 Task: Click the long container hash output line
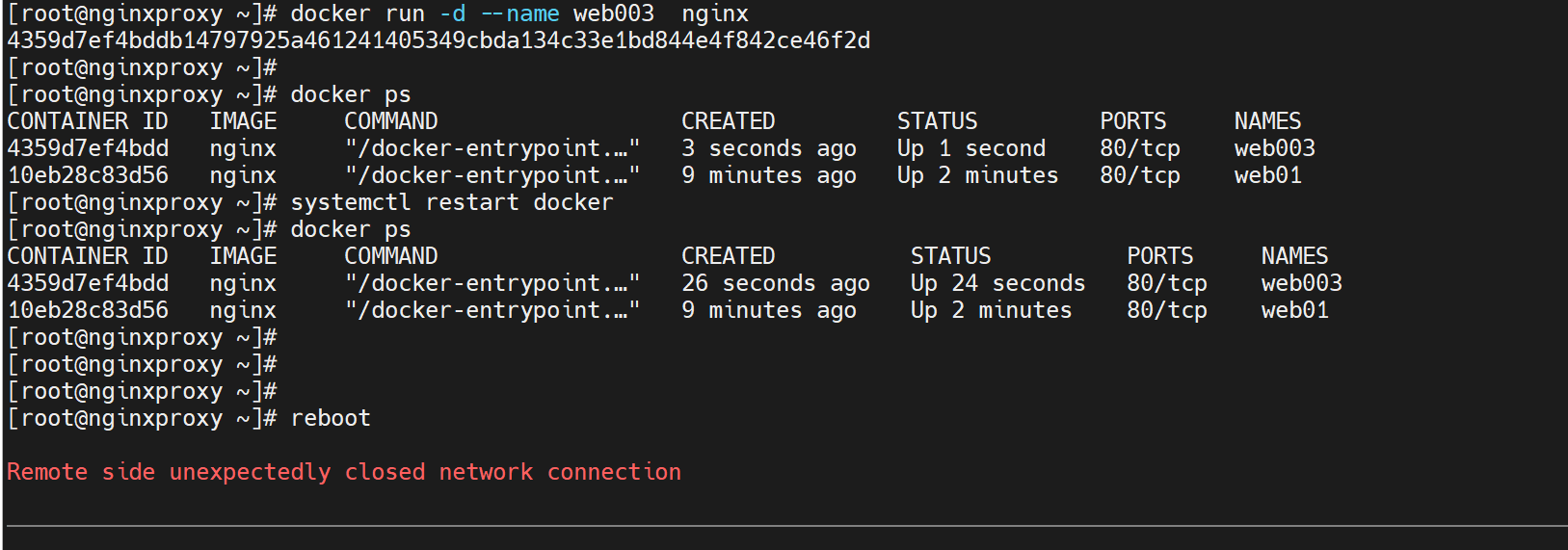coord(439,40)
